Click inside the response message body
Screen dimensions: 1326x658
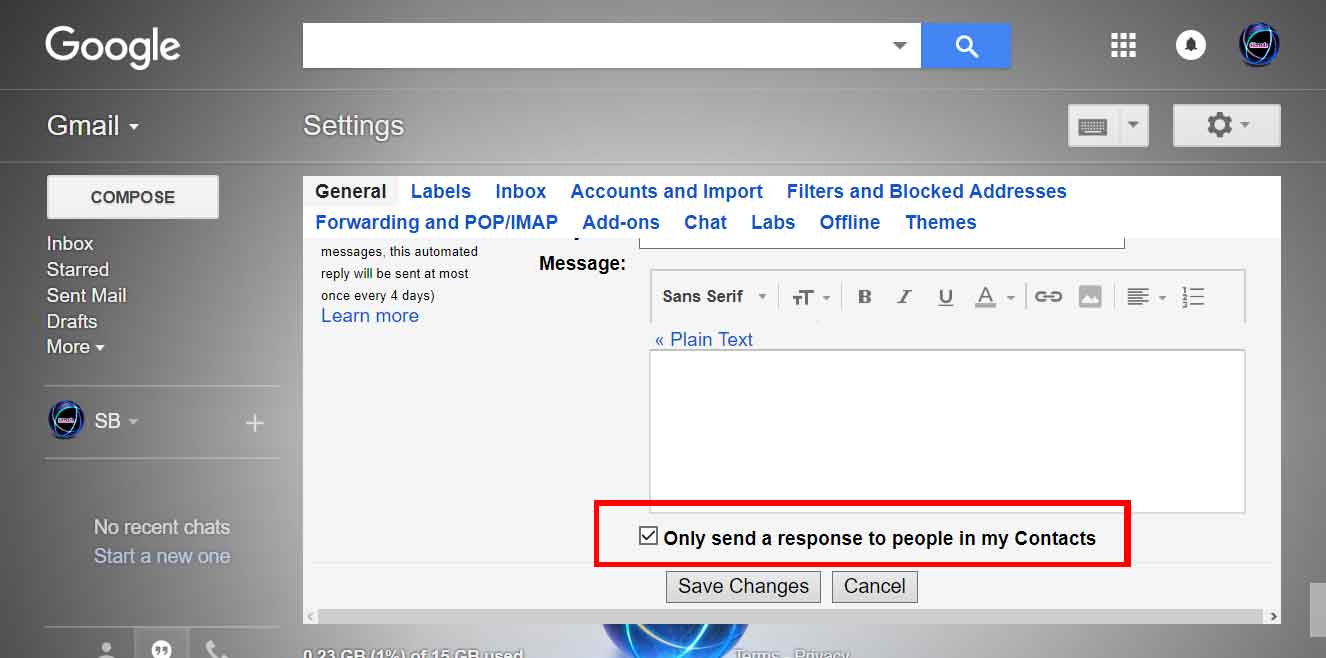[x=947, y=430]
